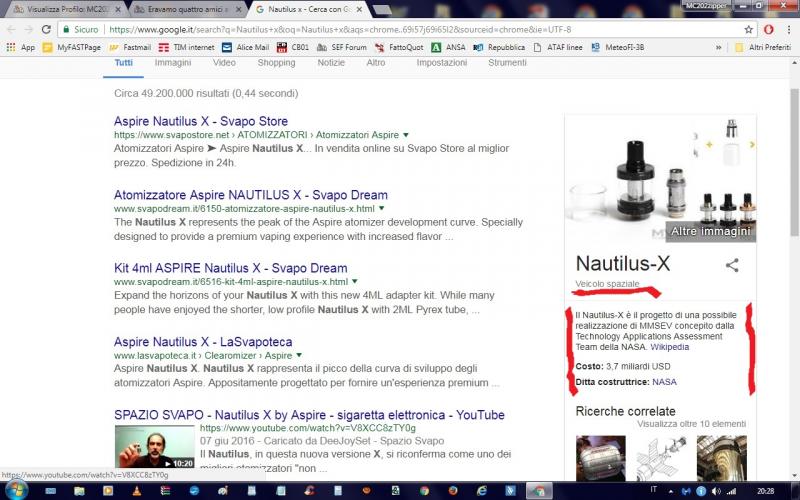
Task: Open dropdown arrow beside 6516-kit-4ml URL
Action: (x=355, y=282)
